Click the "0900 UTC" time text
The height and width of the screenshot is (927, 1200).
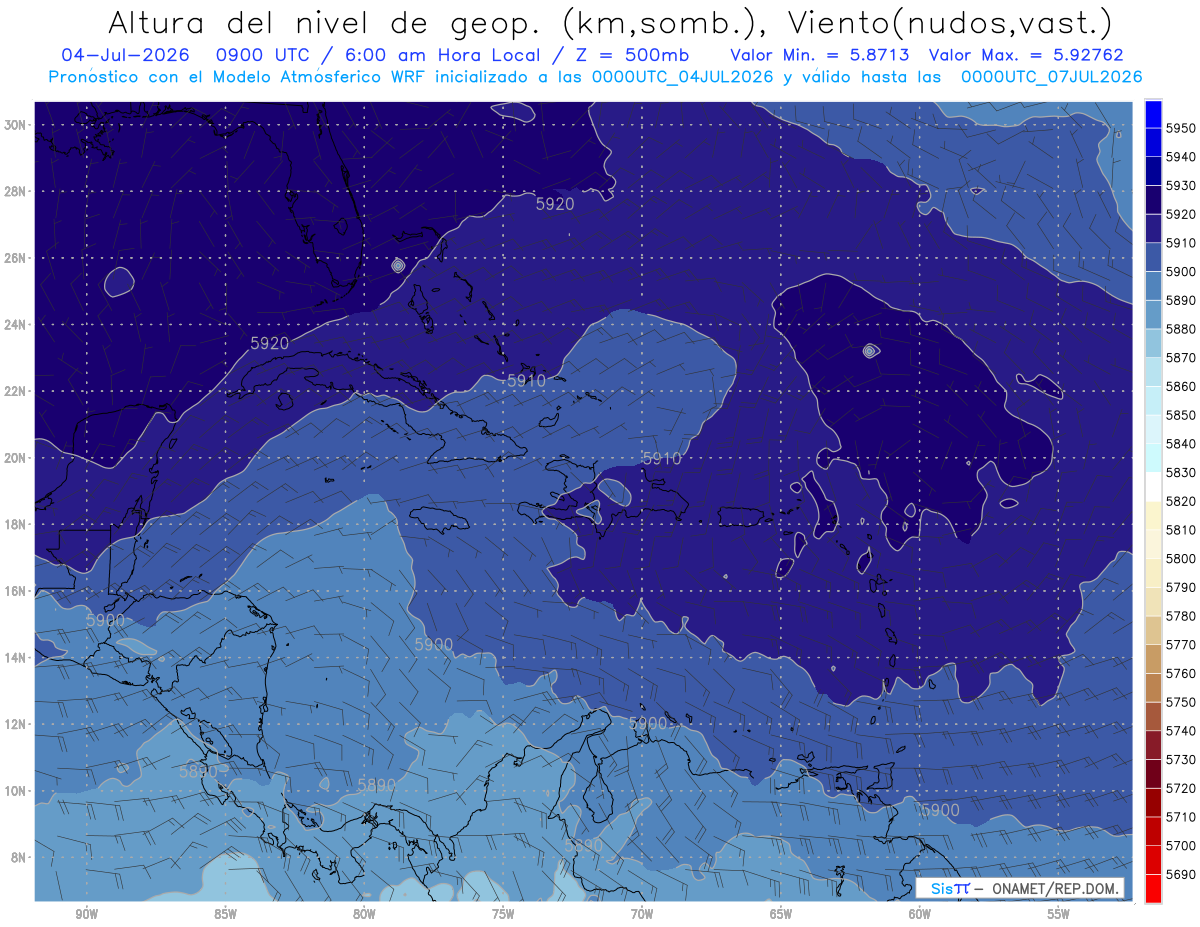272,55
